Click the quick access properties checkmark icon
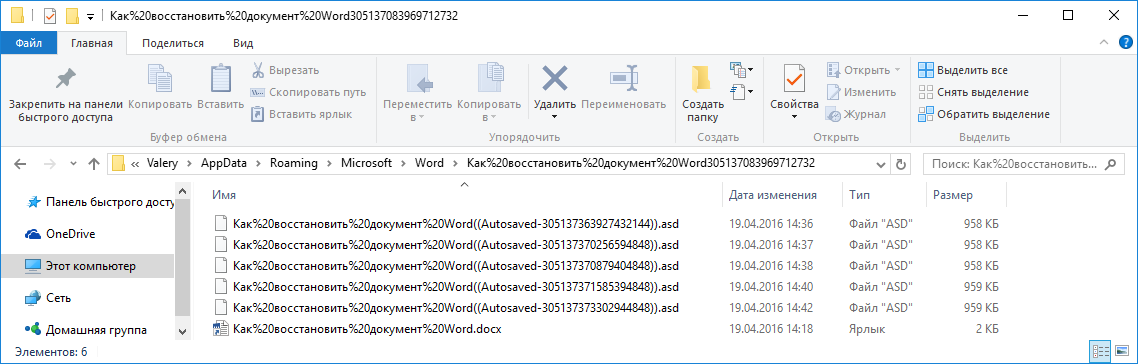Screen dimensions: 1138x364 (50, 15)
